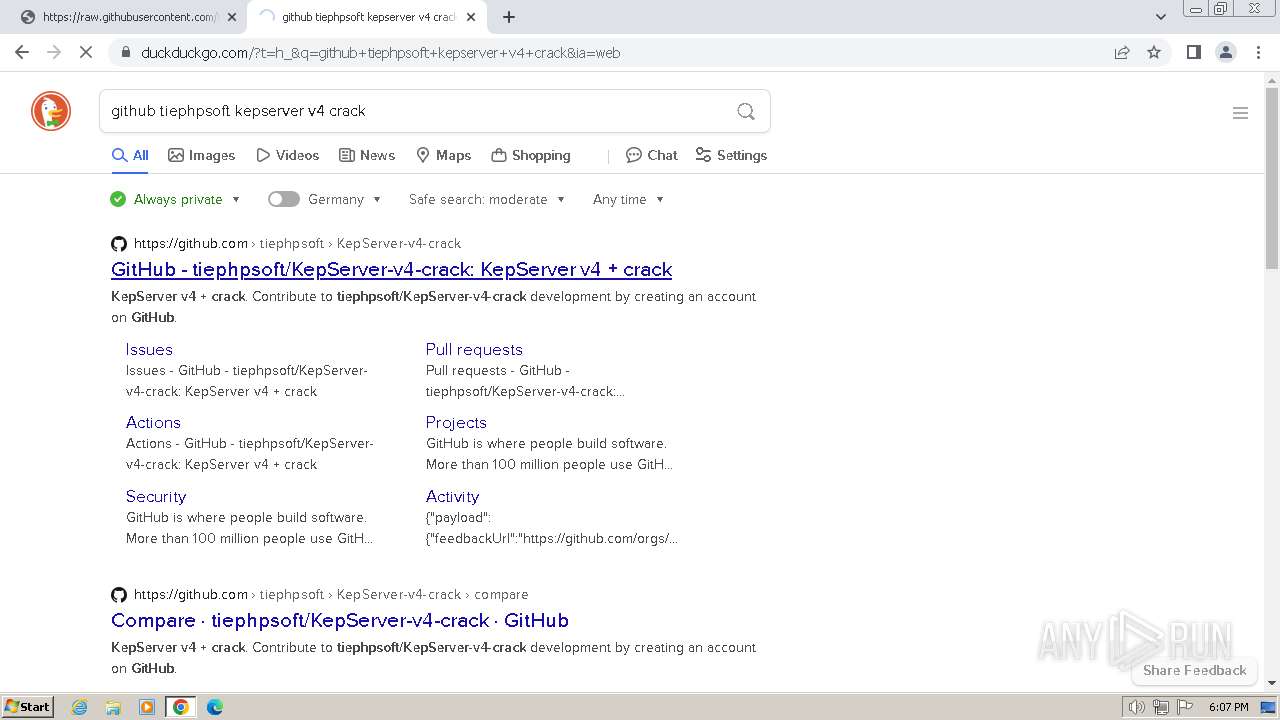Open the Projects sublink
The image size is (1280, 720).
pyautogui.click(x=456, y=422)
